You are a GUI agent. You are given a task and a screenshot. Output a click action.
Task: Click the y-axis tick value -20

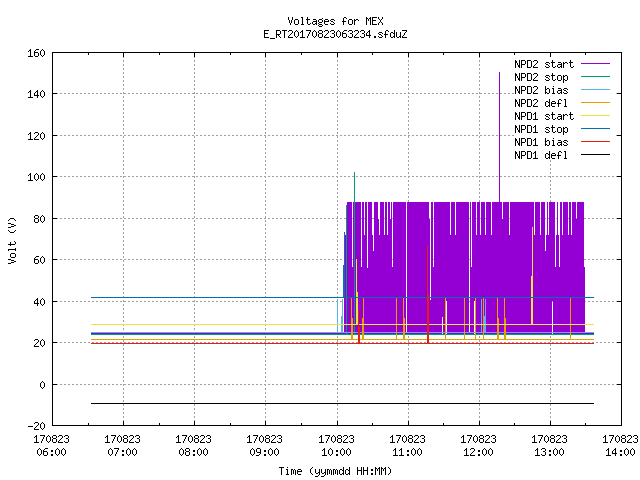[36, 426]
